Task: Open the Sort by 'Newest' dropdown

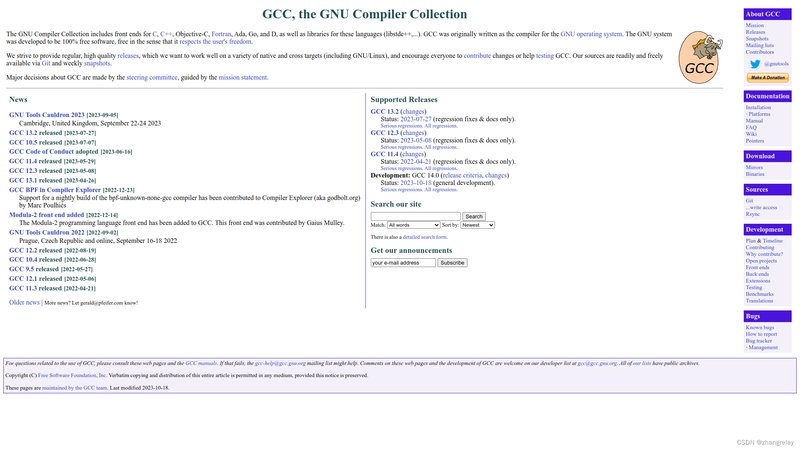Action: click(x=477, y=225)
